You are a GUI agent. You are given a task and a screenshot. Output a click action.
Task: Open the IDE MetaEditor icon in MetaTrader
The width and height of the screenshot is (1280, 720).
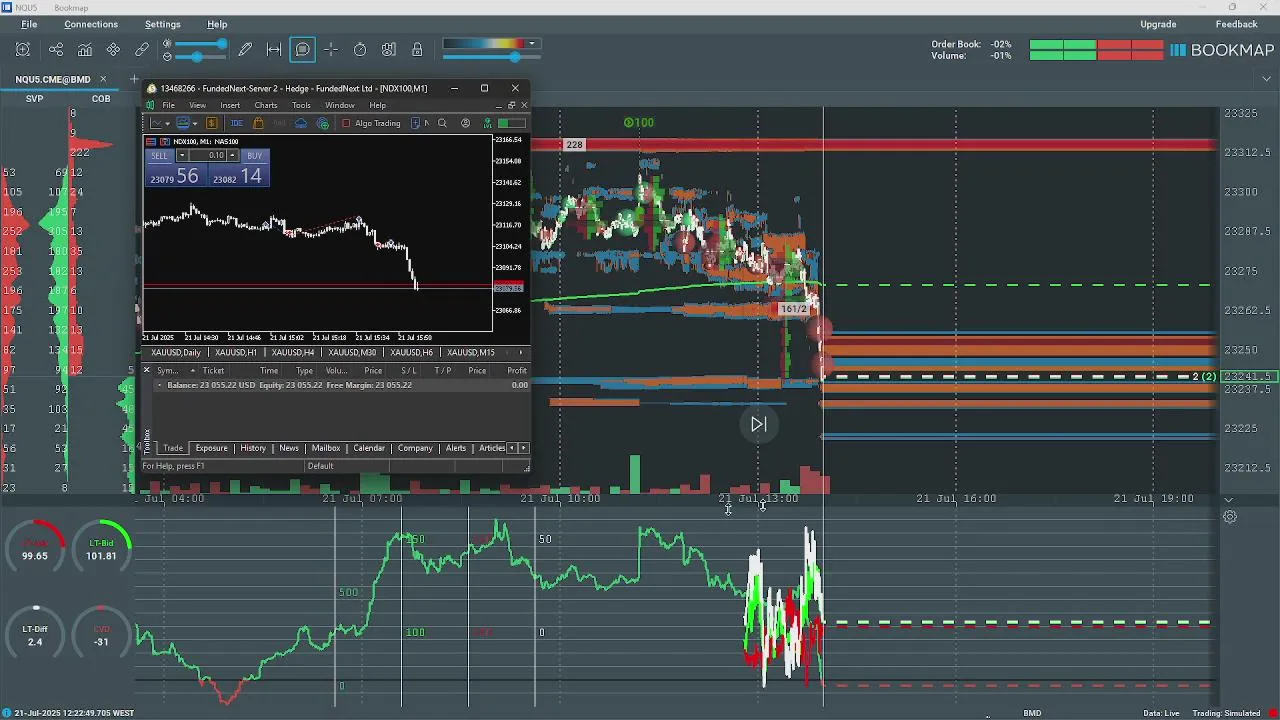pos(237,123)
